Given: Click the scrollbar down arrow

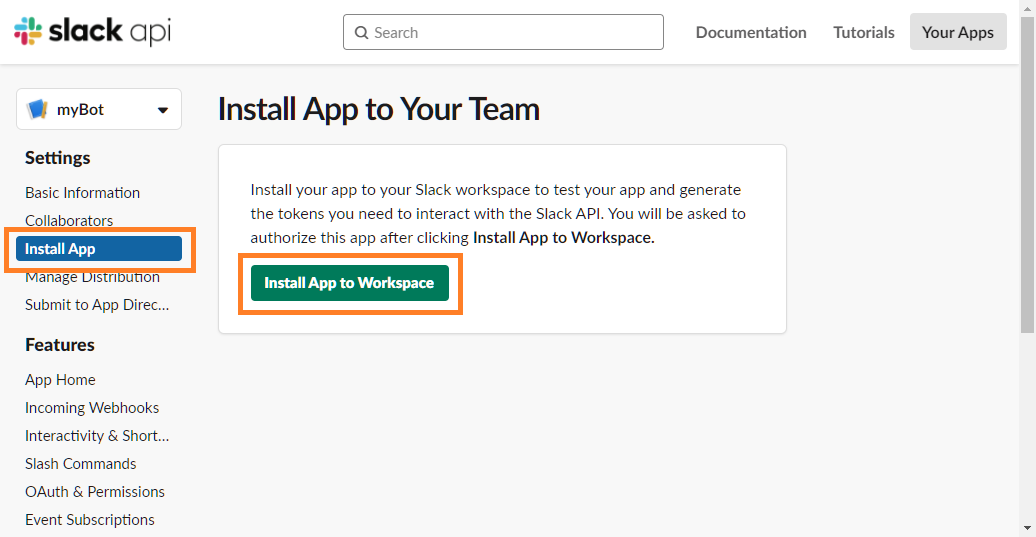Looking at the screenshot, I should [x=1027, y=528].
